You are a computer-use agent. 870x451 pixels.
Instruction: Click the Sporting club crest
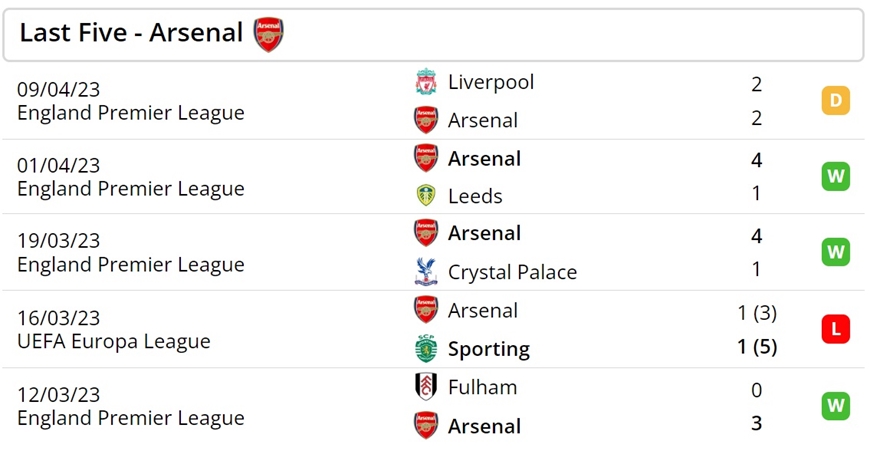[426, 348]
